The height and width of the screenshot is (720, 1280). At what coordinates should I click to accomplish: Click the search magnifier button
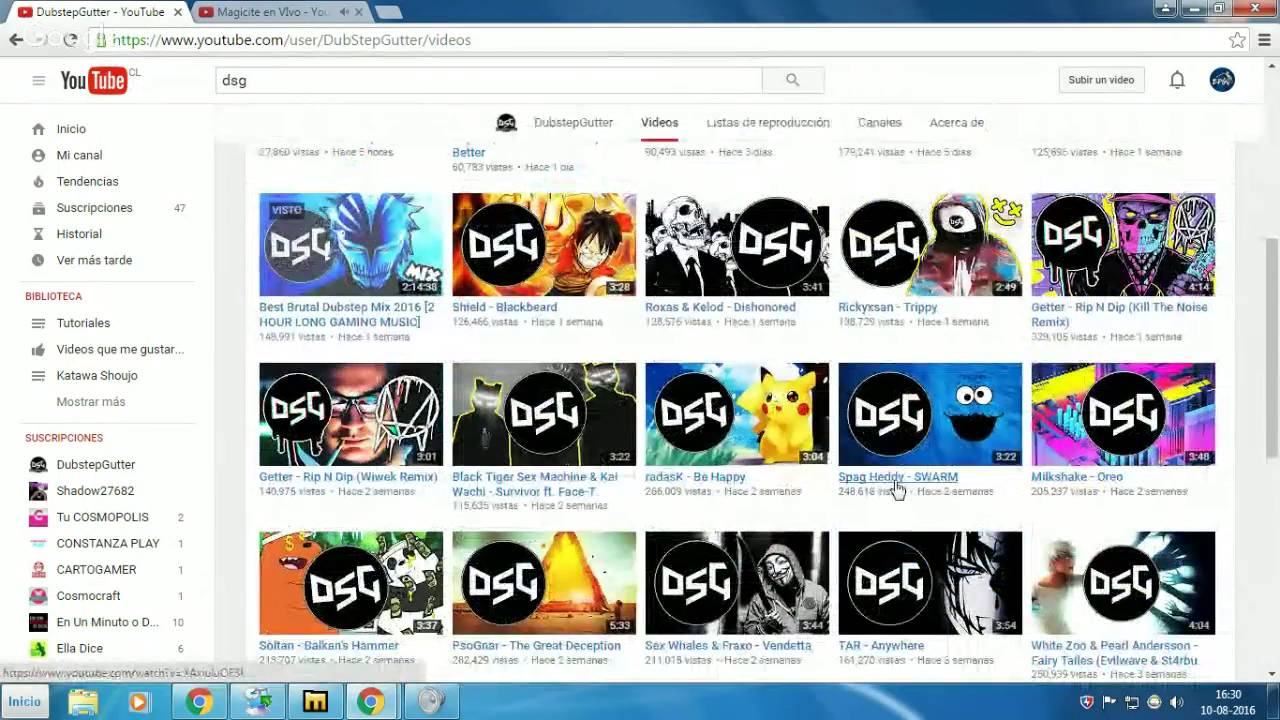(x=792, y=80)
